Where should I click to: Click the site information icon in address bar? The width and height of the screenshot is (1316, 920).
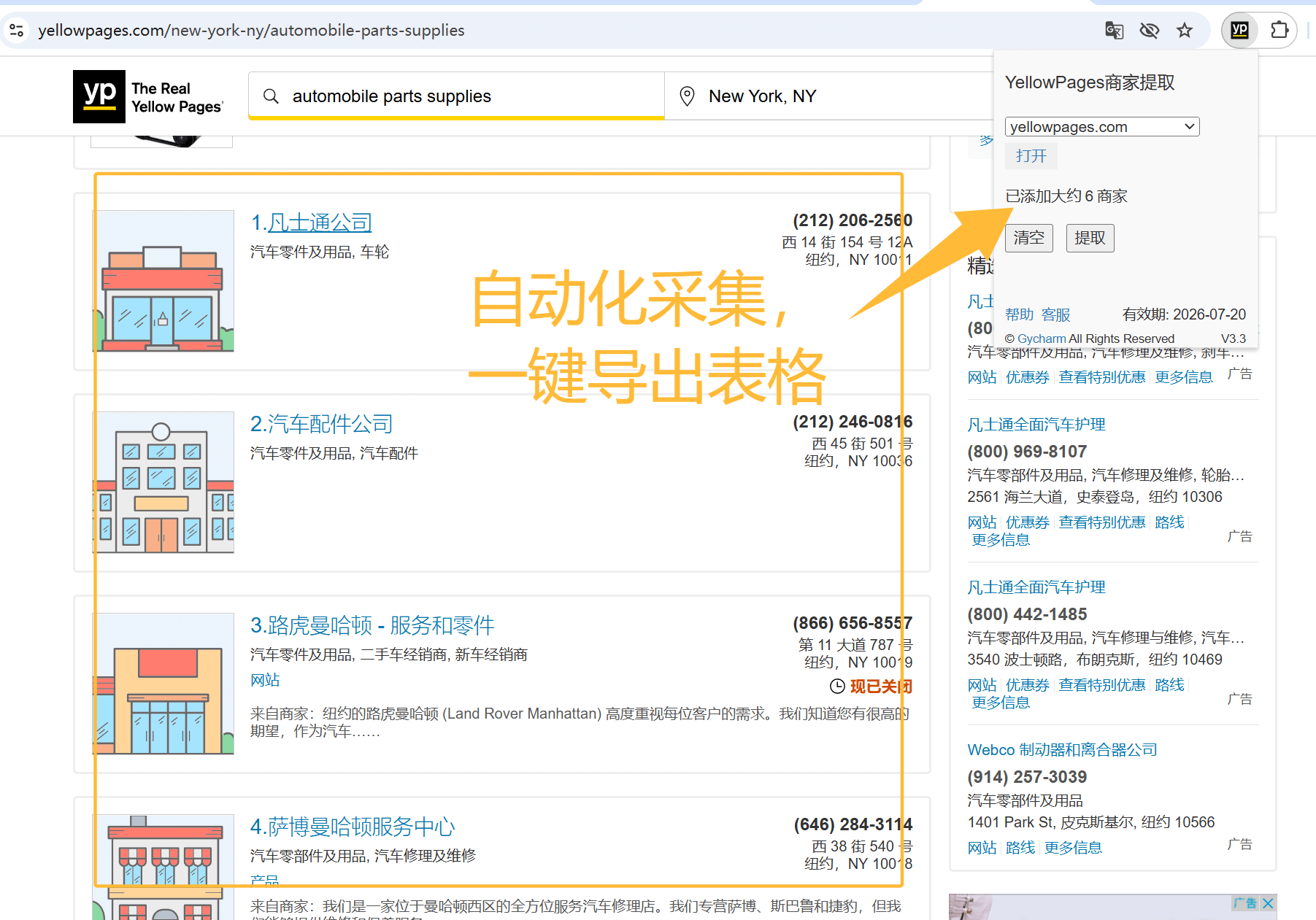(17, 30)
